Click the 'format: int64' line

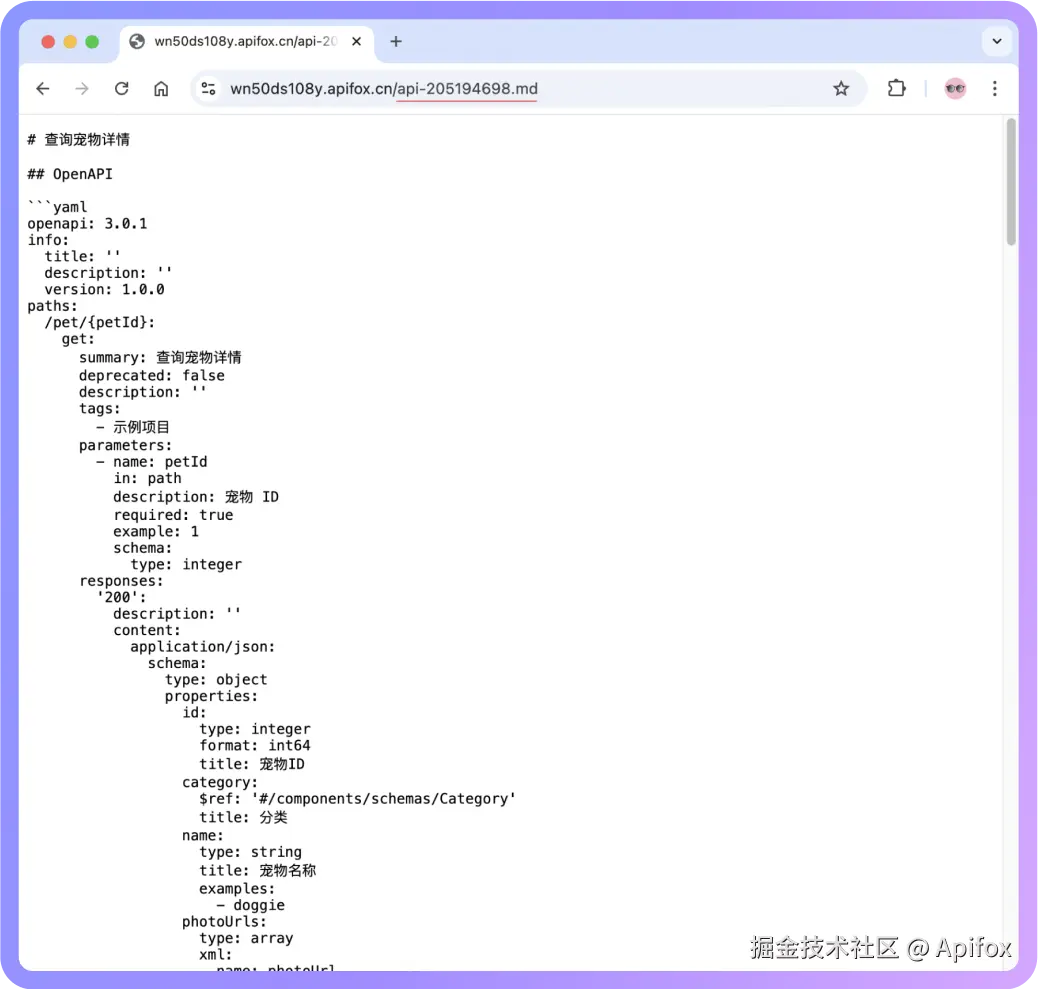point(255,745)
